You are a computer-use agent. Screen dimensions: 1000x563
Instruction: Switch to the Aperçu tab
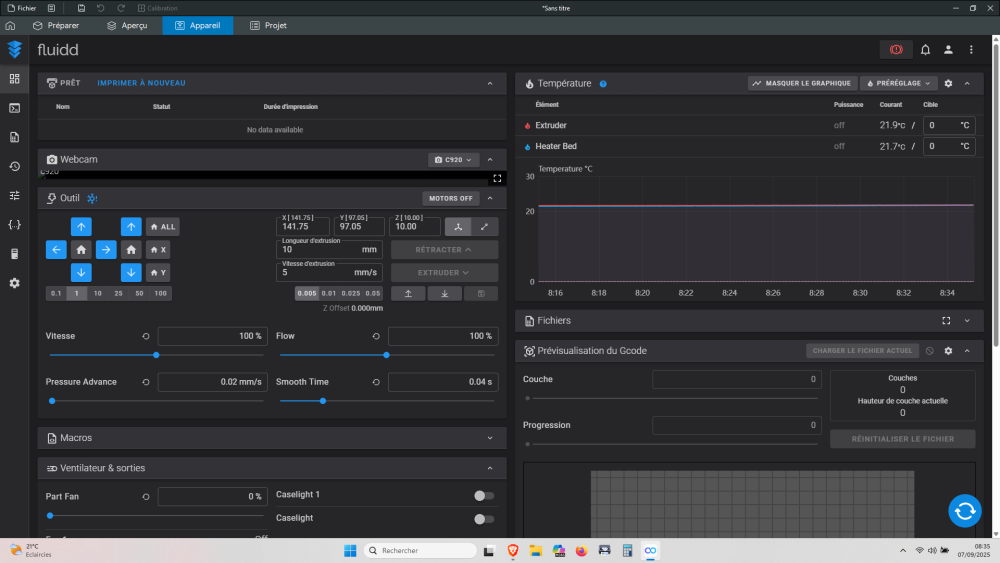point(128,26)
